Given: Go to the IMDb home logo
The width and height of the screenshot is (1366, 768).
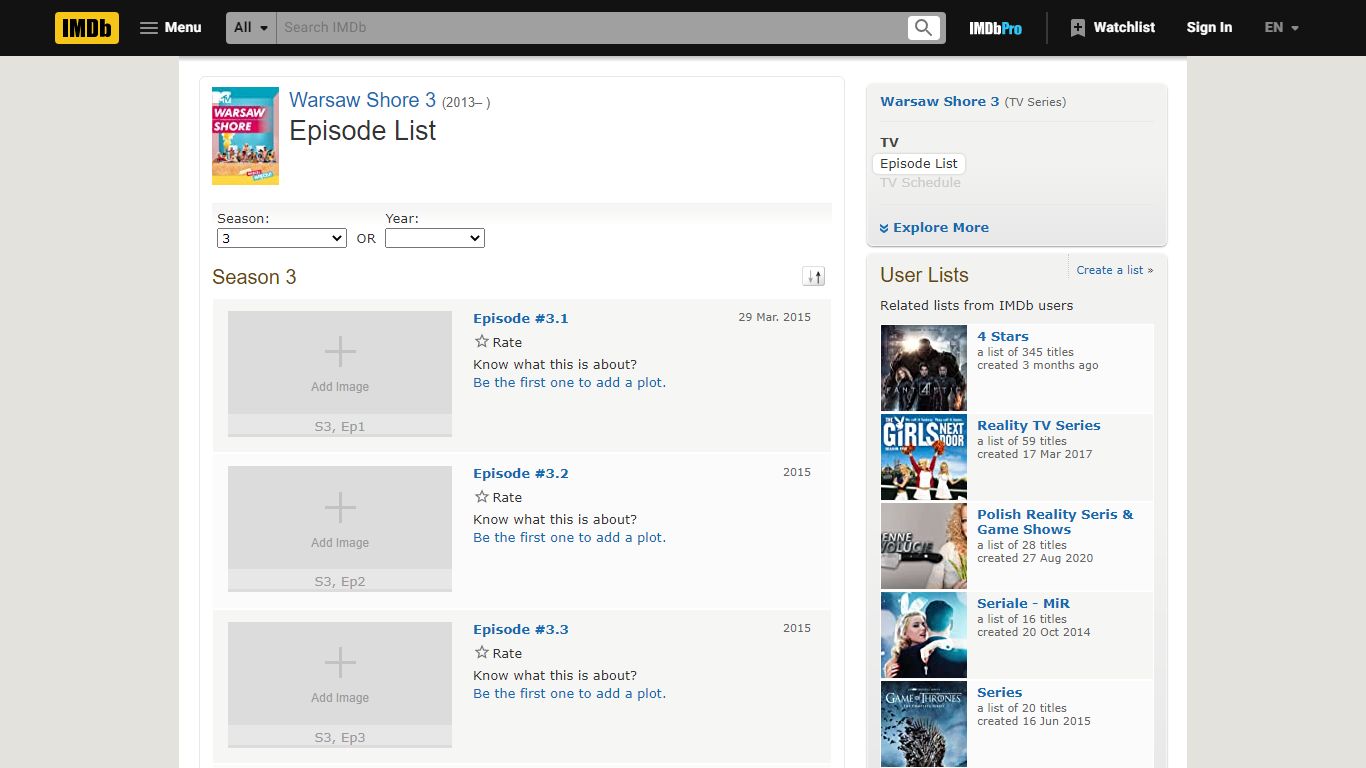Looking at the screenshot, I should point(87,28).
